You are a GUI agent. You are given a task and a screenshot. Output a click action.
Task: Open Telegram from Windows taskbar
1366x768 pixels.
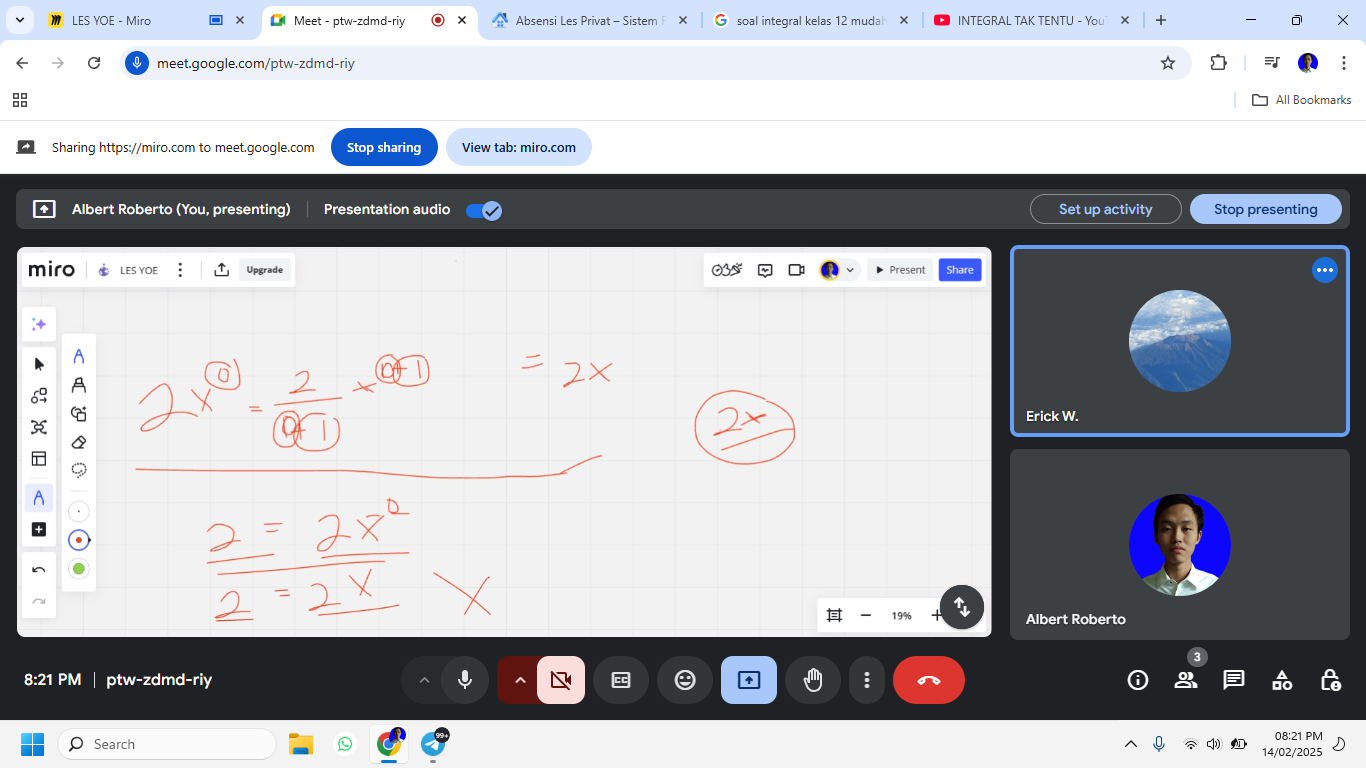coord(434,744)
